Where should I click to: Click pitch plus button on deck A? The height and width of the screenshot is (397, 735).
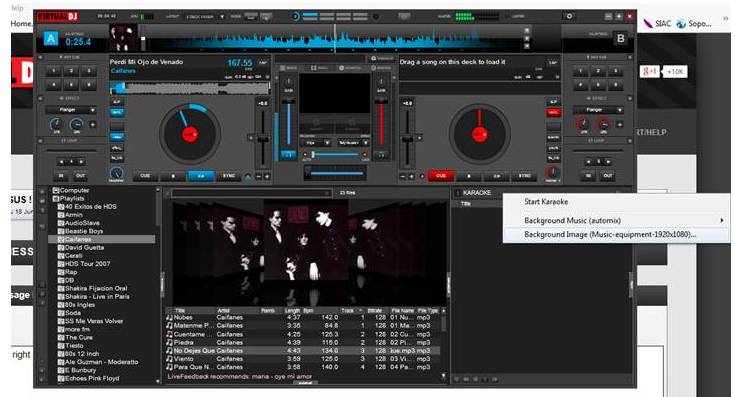coord(267,176)
